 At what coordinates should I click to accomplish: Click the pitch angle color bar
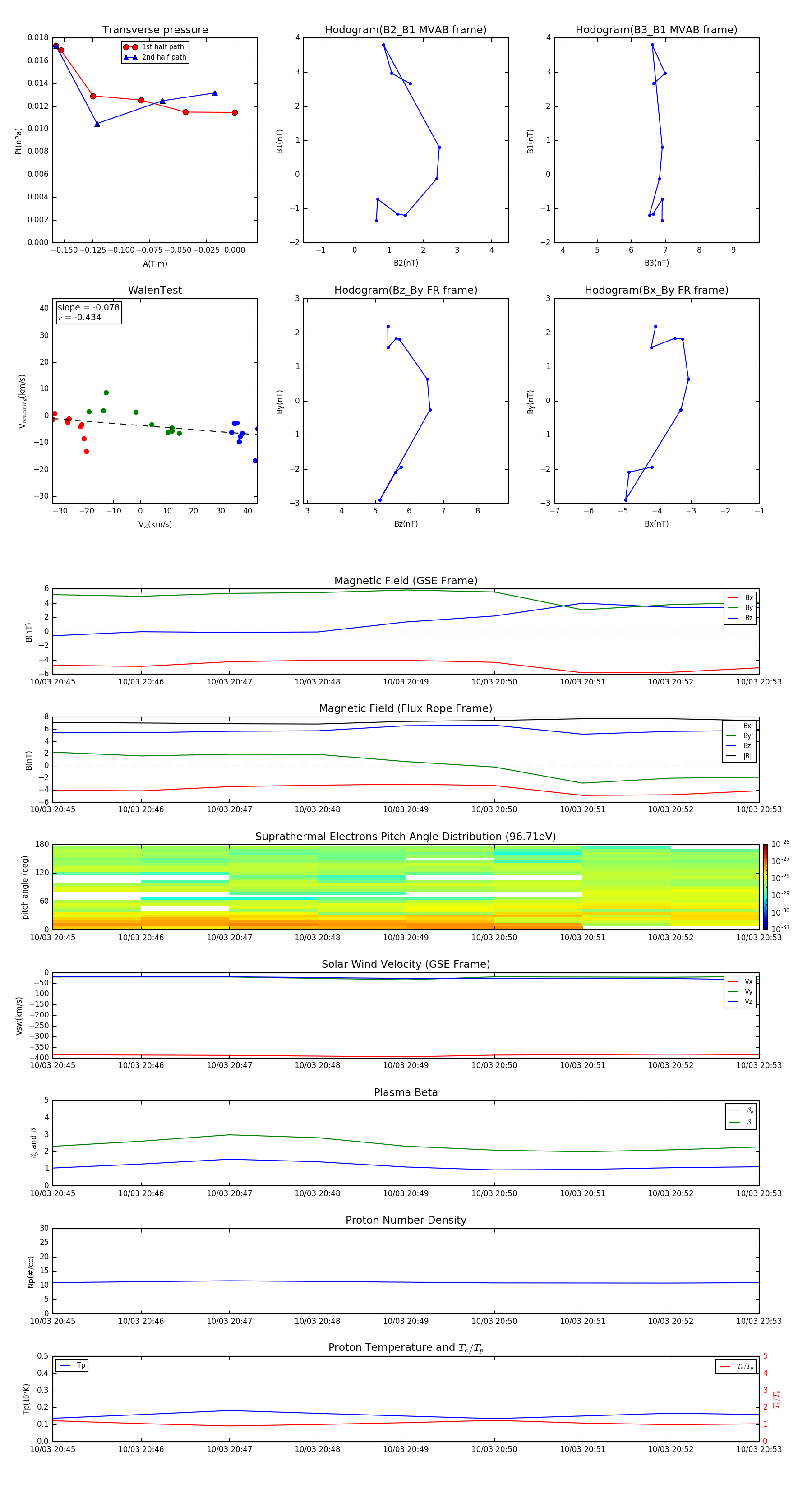[765, 887]
